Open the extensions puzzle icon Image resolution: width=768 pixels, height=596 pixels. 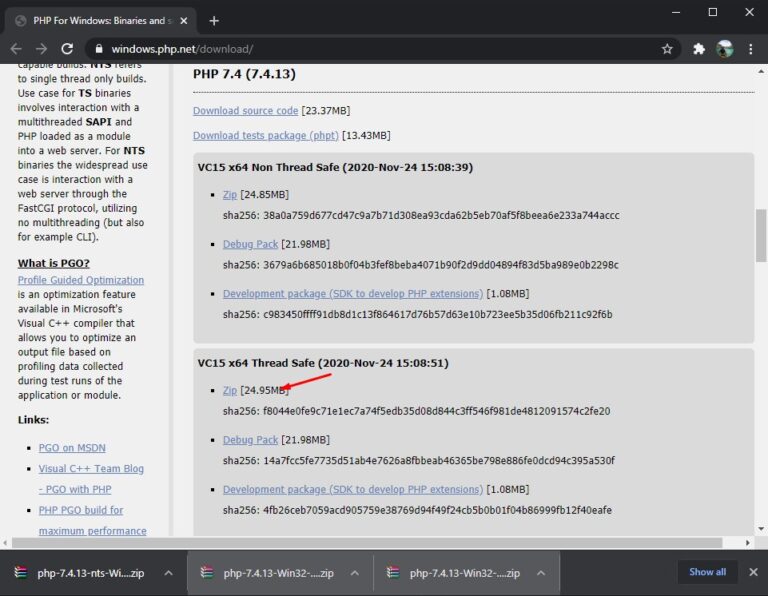[x=699, y=49]
